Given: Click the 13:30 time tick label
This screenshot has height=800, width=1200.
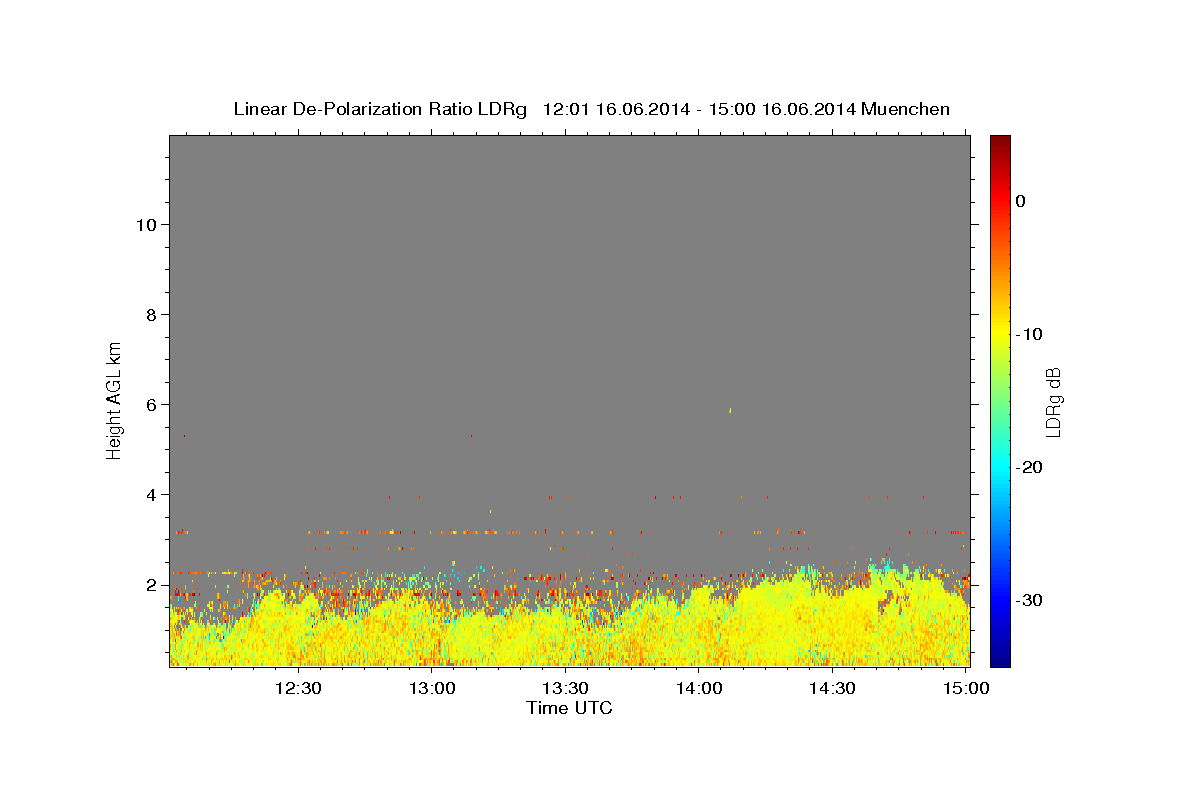Looking at the screenshot, I should pos(566,688).
